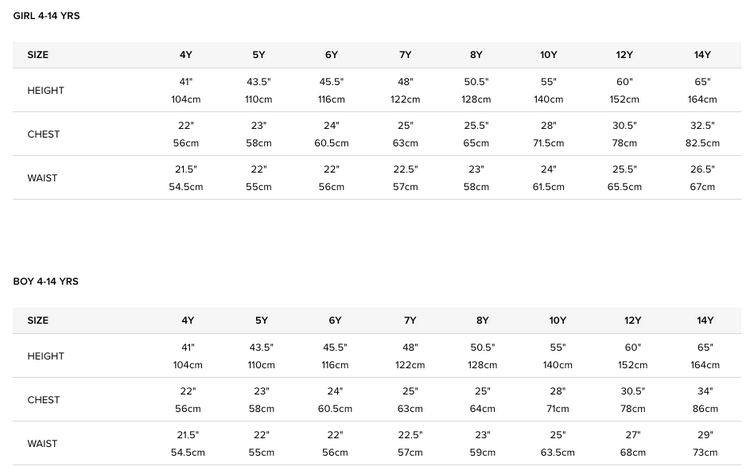Viewport: 750px width, 474px height.
Task: Click the HEIGHT row label in boy table
Action: (45, 356)
